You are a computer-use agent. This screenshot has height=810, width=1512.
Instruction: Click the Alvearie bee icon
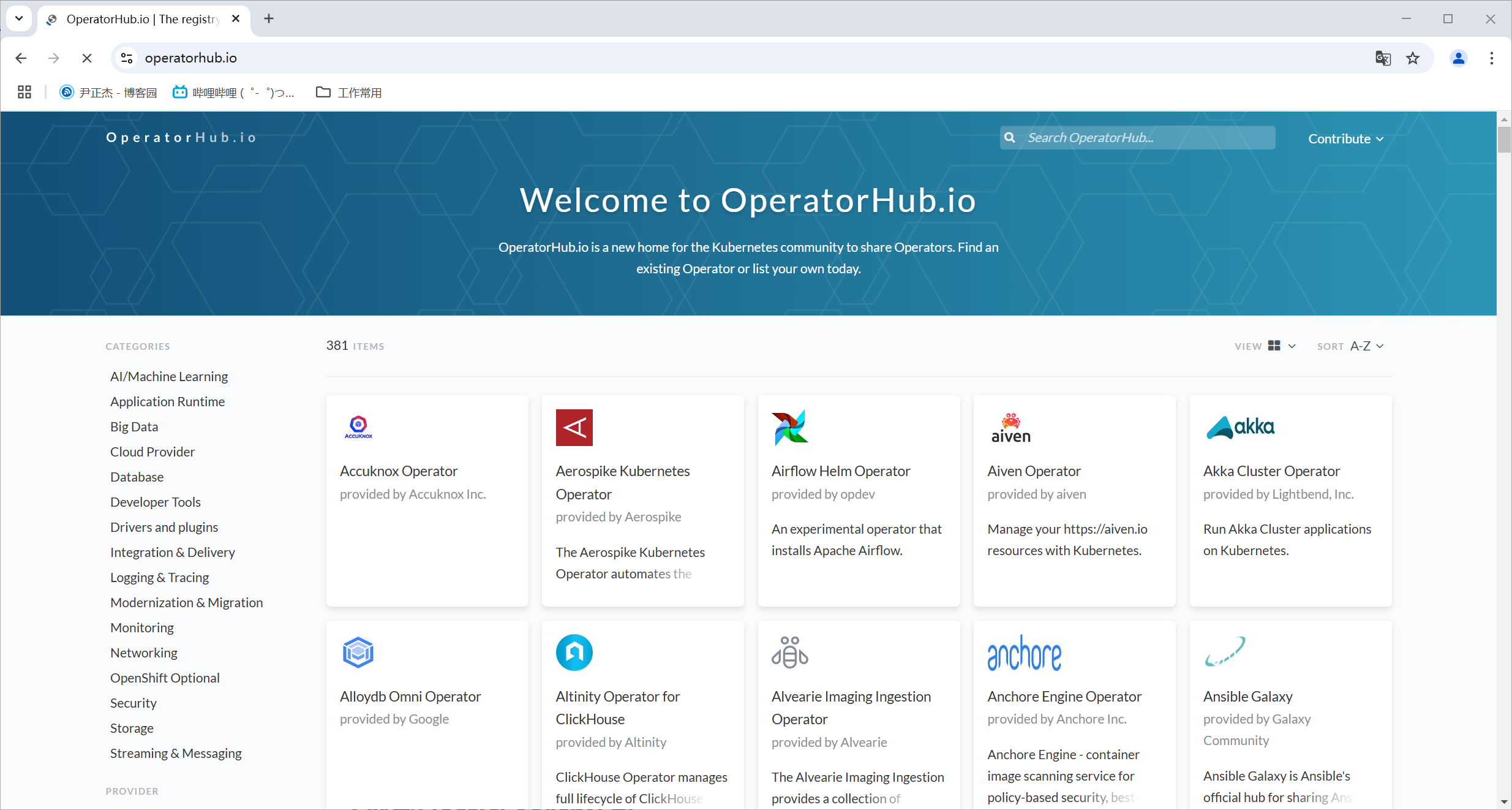789,652
